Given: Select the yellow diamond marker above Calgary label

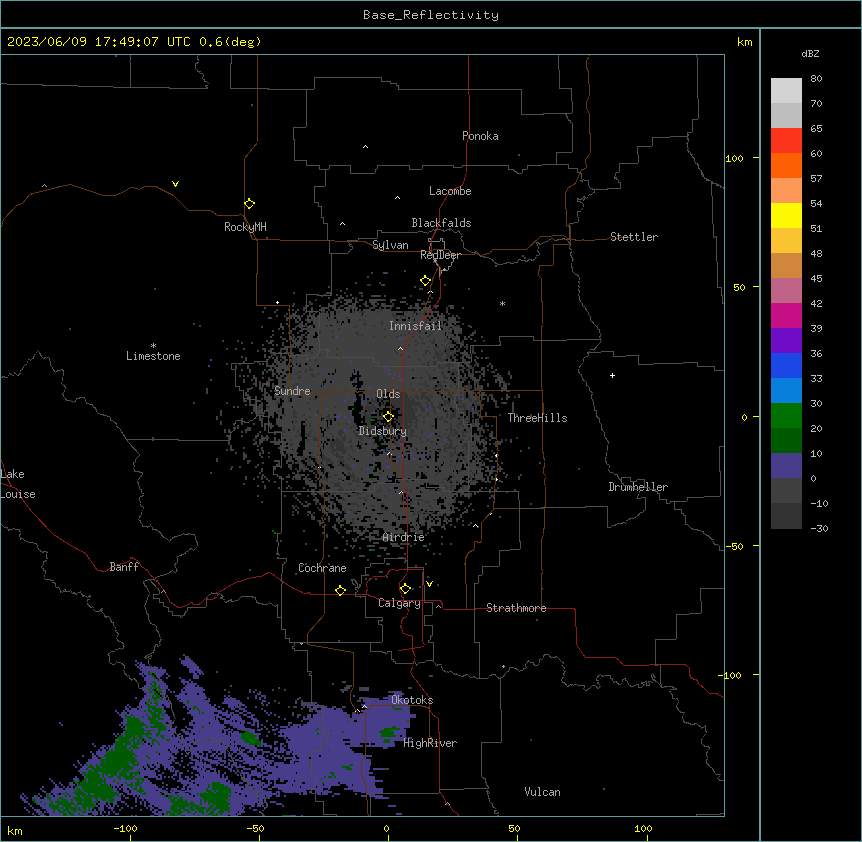Looking at the screenshot, I should tap(405, 589).
